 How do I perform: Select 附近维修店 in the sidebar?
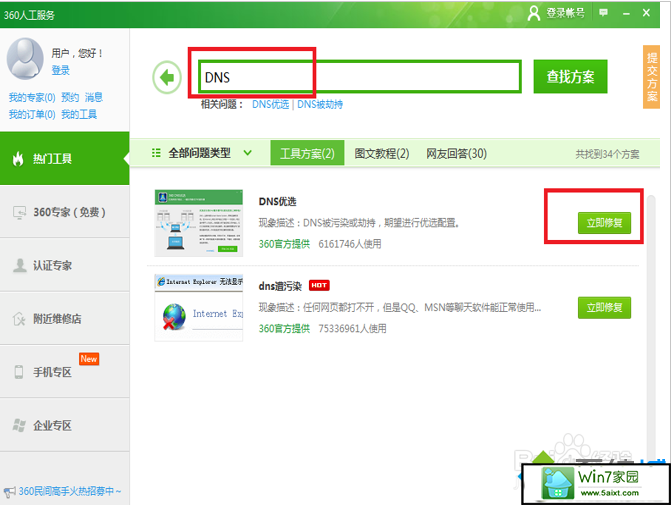(65, 319)
